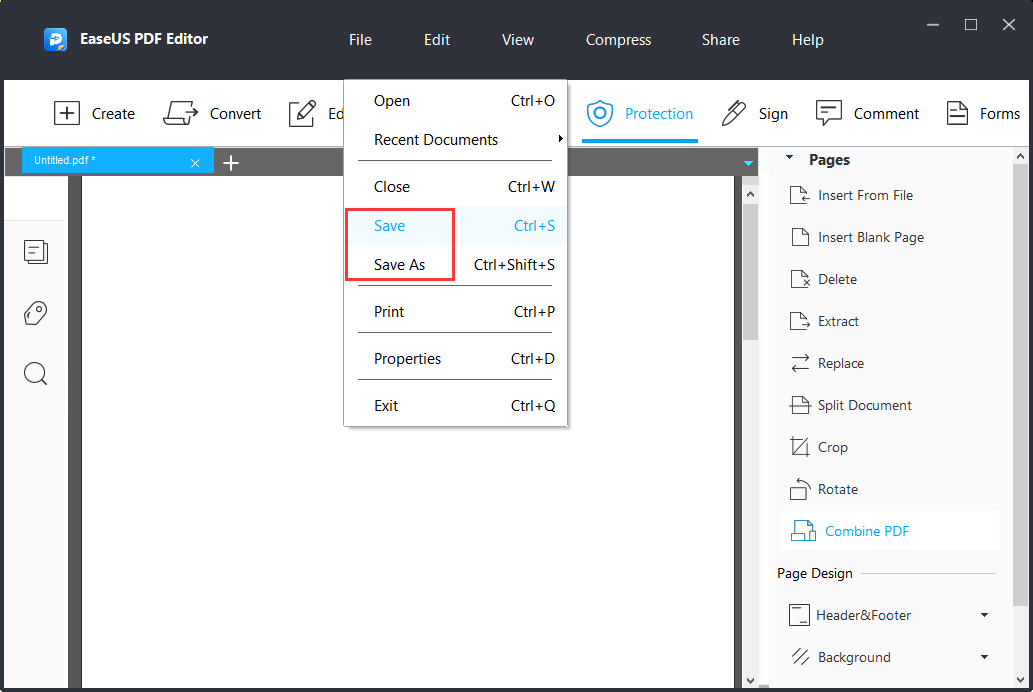Click the Sign pen icon

coord(734,113)
